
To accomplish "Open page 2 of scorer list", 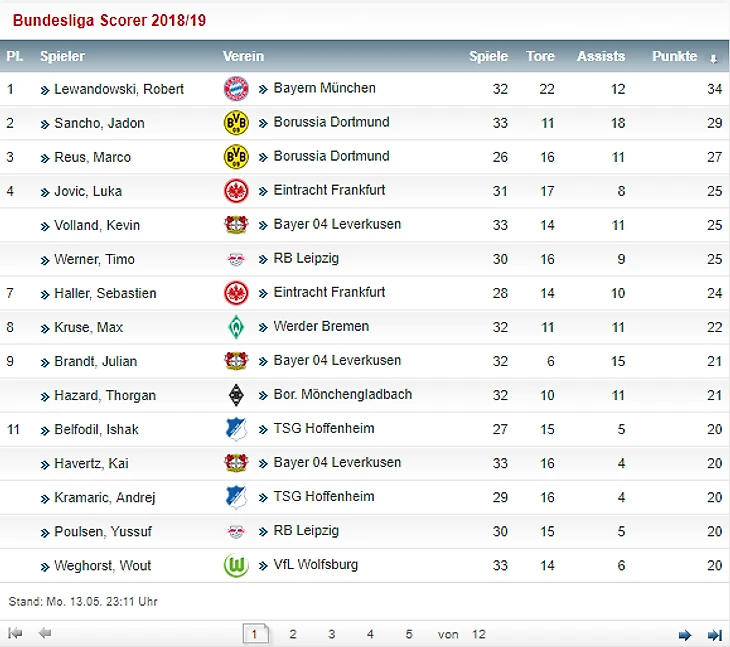I will (293, 634).
